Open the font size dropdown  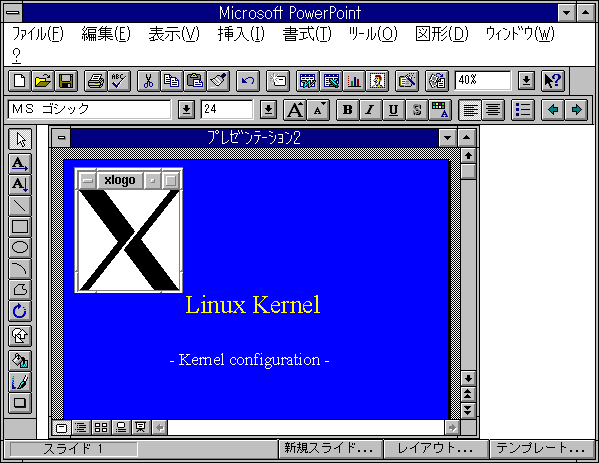pos(268,110)
